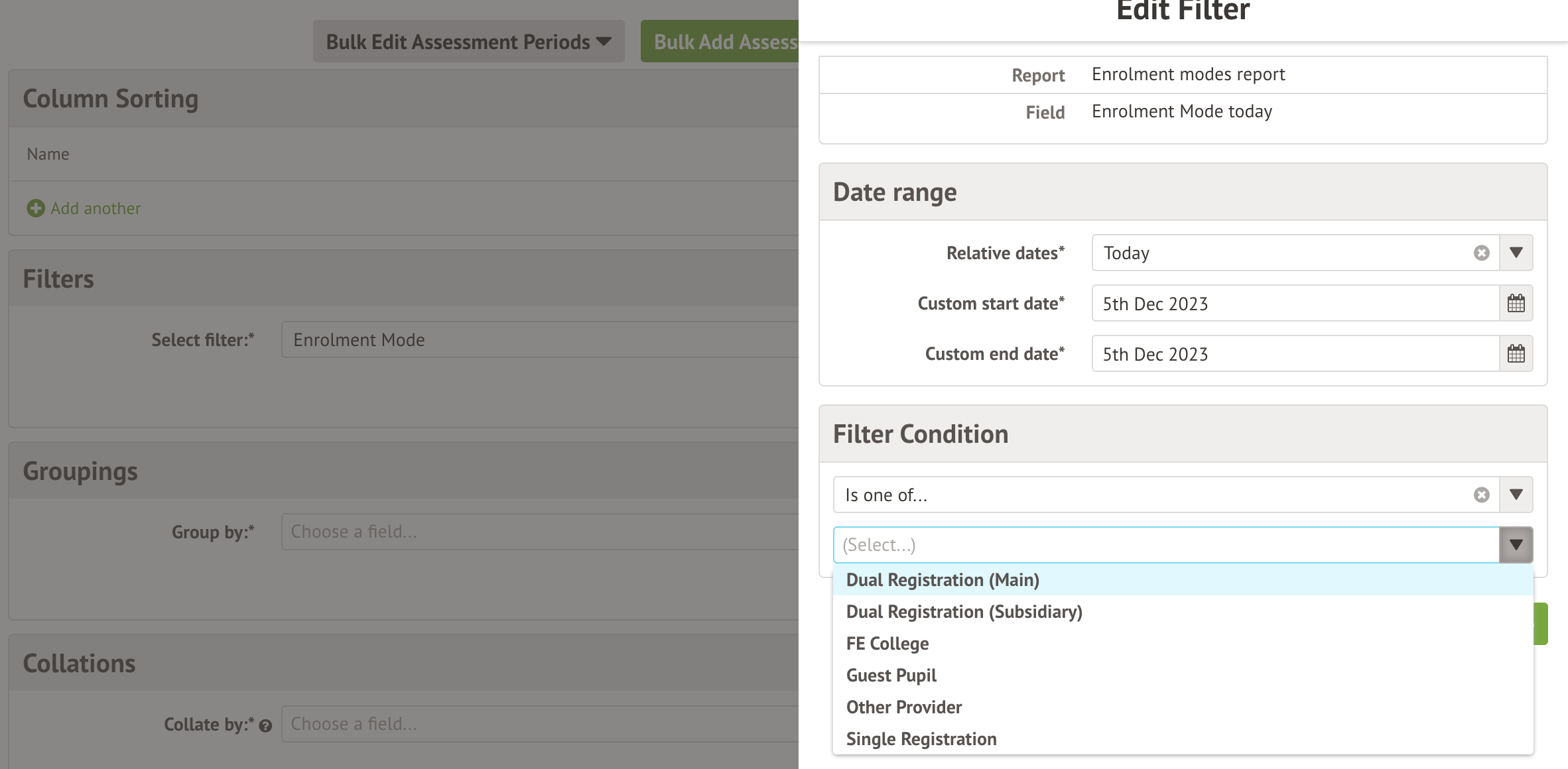Expand the filter condition type dropdown arrow
The height and width of the screenshot is (769, 1568).
1516,495
